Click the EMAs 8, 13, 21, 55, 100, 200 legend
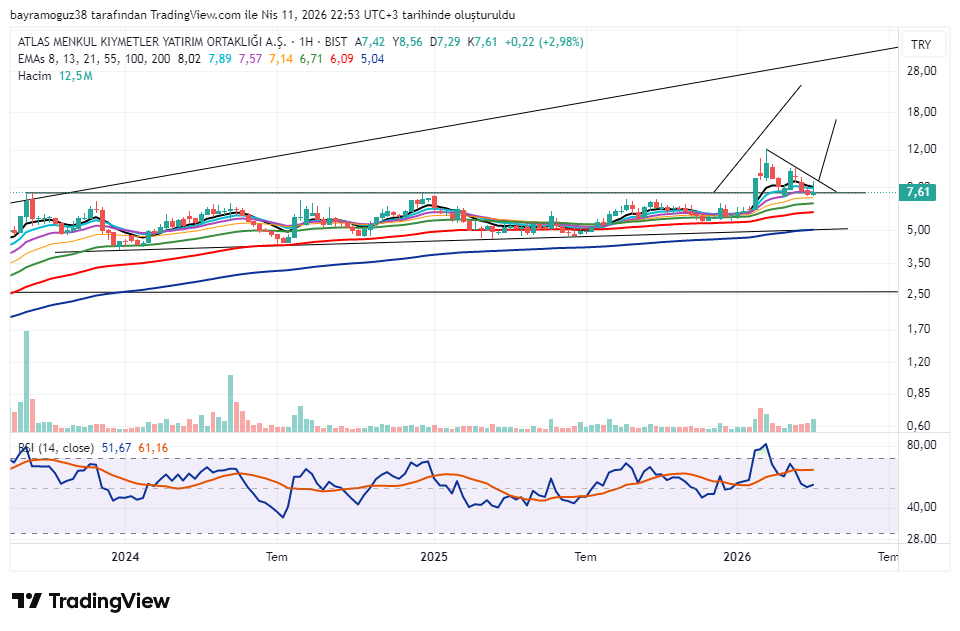 [95, 59]
